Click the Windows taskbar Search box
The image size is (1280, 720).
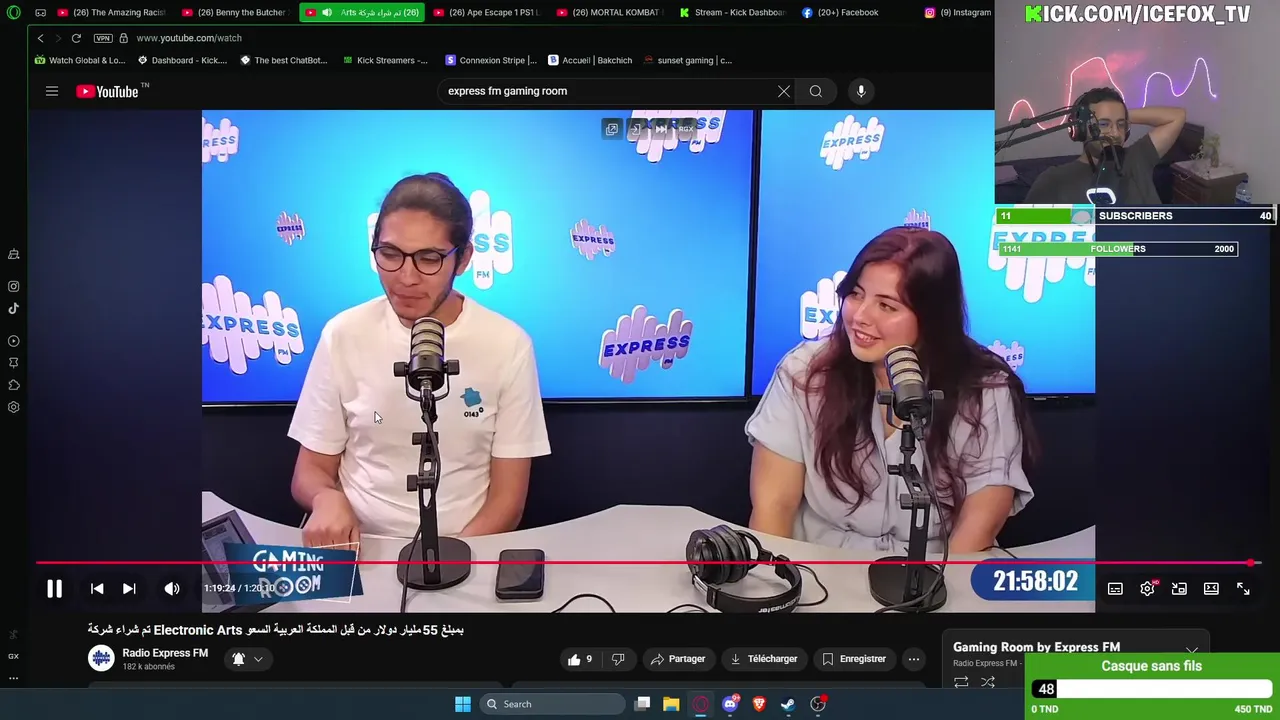tap(552, 704)
